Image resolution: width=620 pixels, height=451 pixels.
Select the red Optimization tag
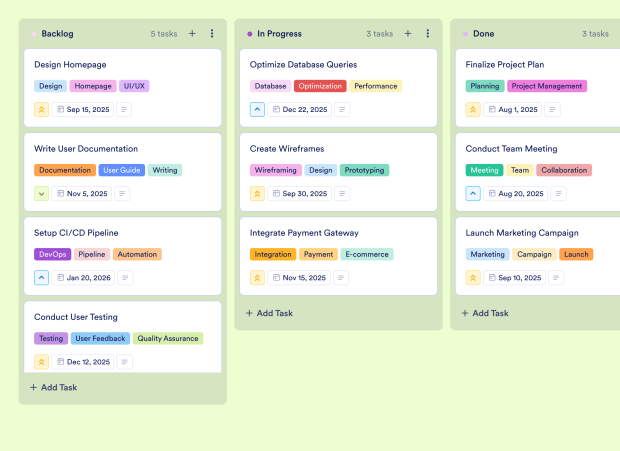320,86
